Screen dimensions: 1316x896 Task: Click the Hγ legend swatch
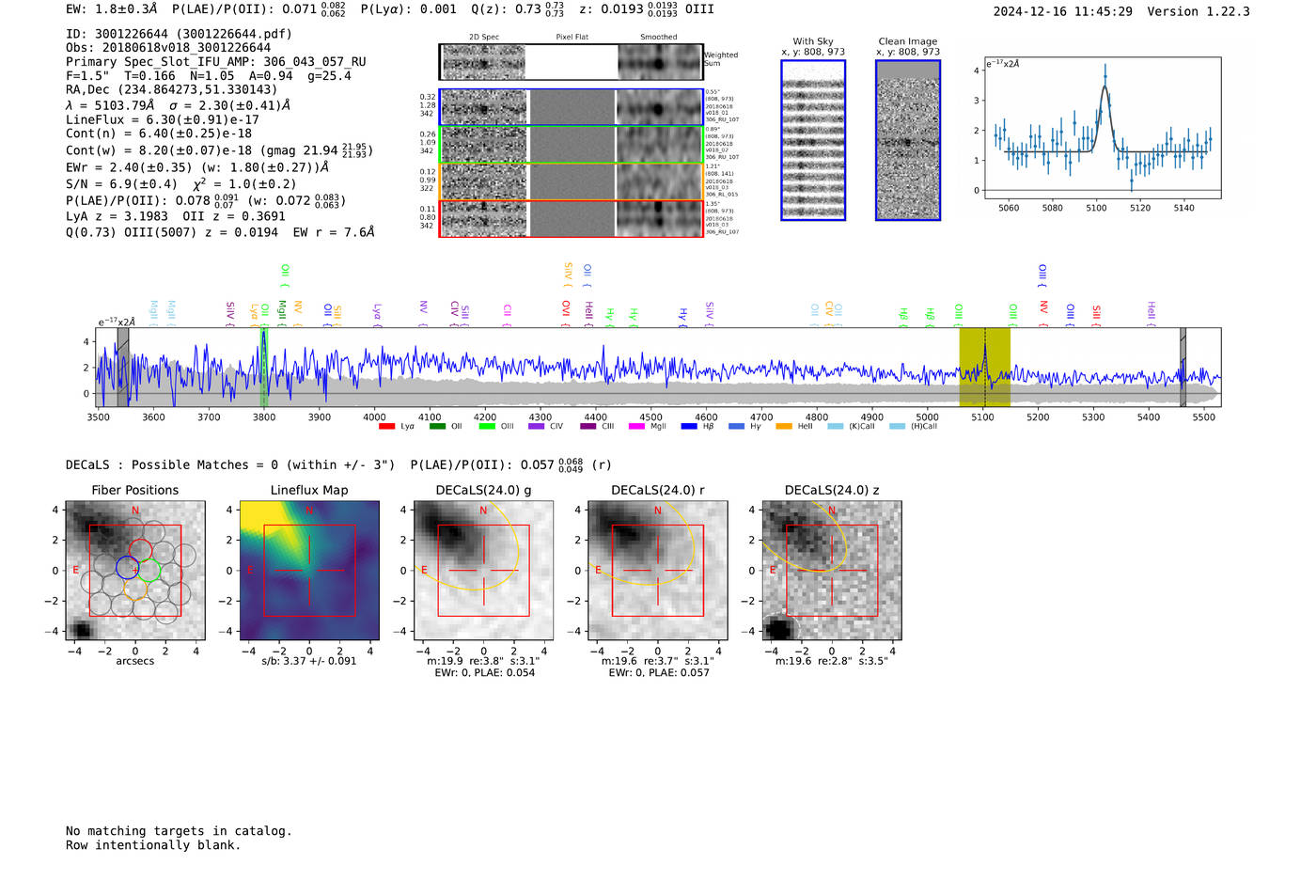coord(736,427)
